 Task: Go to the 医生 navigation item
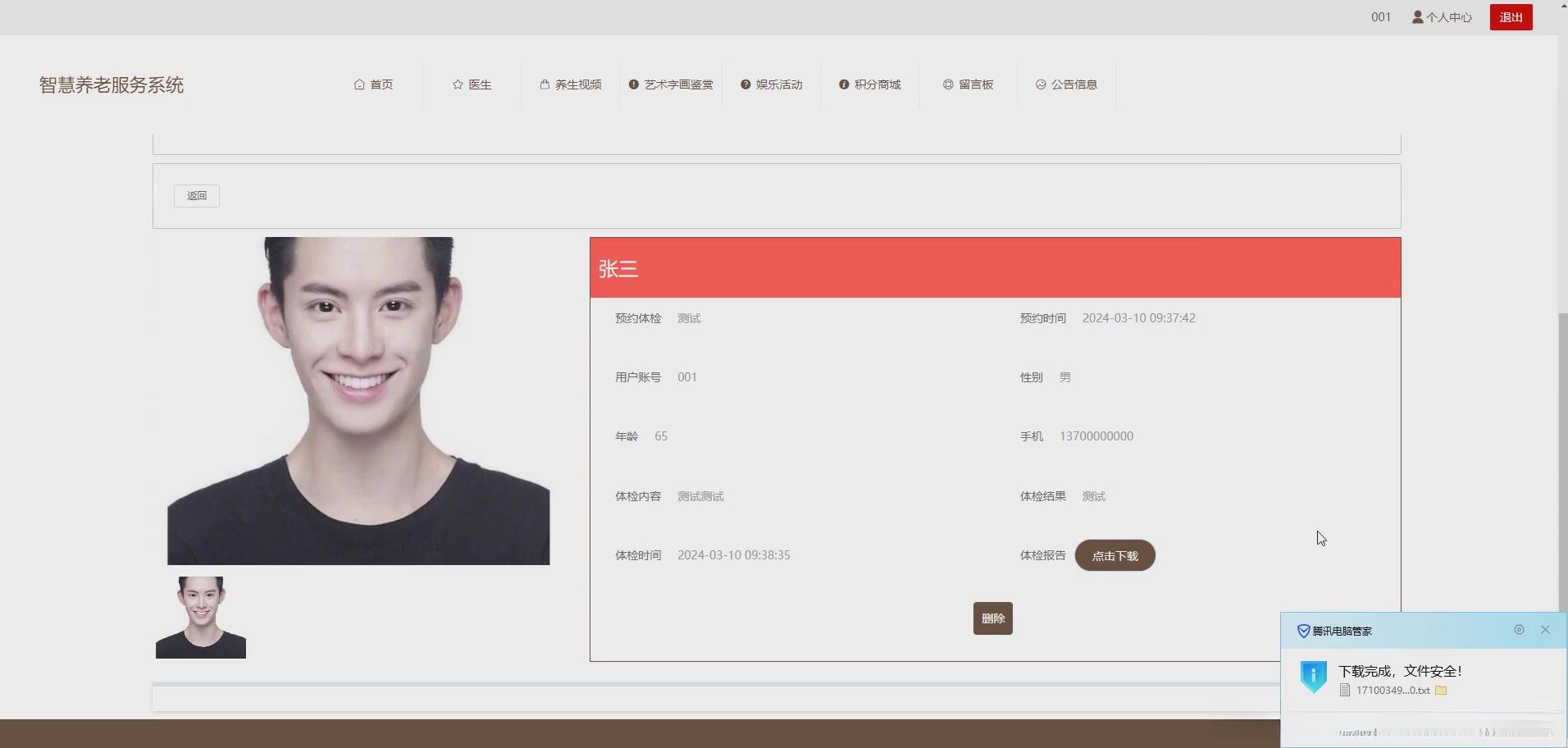click(472, 84)
